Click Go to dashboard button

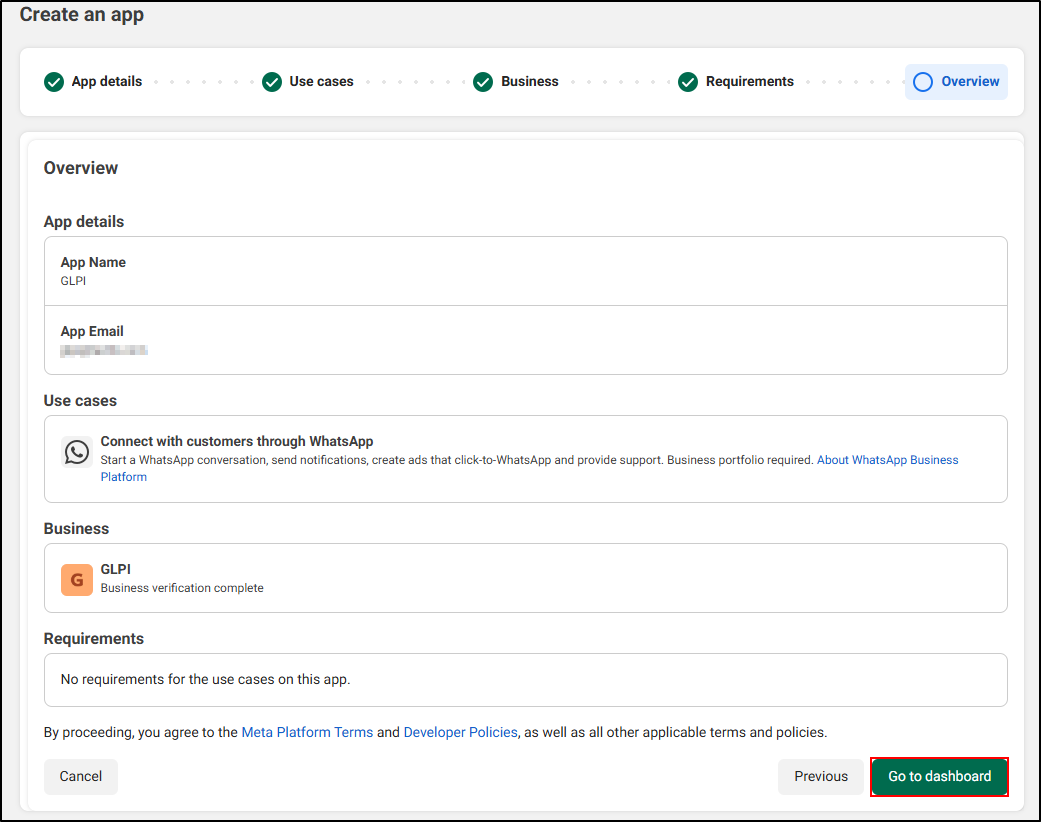click(x=939, y=777)
